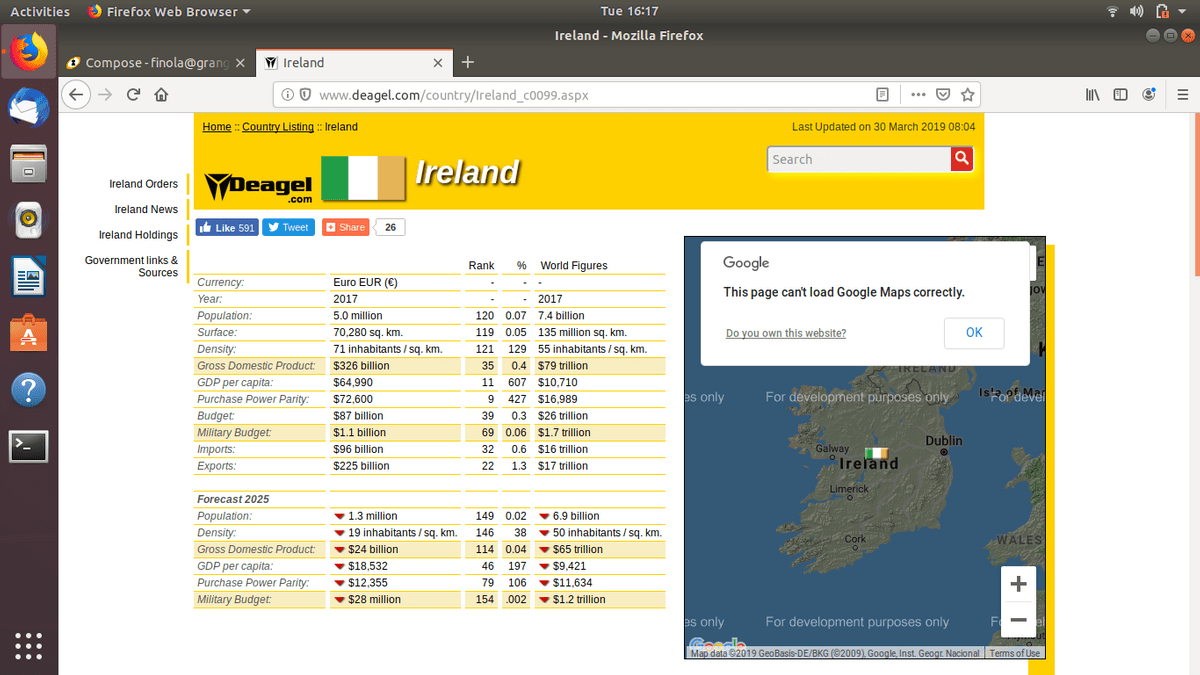Go to Home in the breadcrumb
Viewport: 1200px width, 675px height.
[217, 127]
